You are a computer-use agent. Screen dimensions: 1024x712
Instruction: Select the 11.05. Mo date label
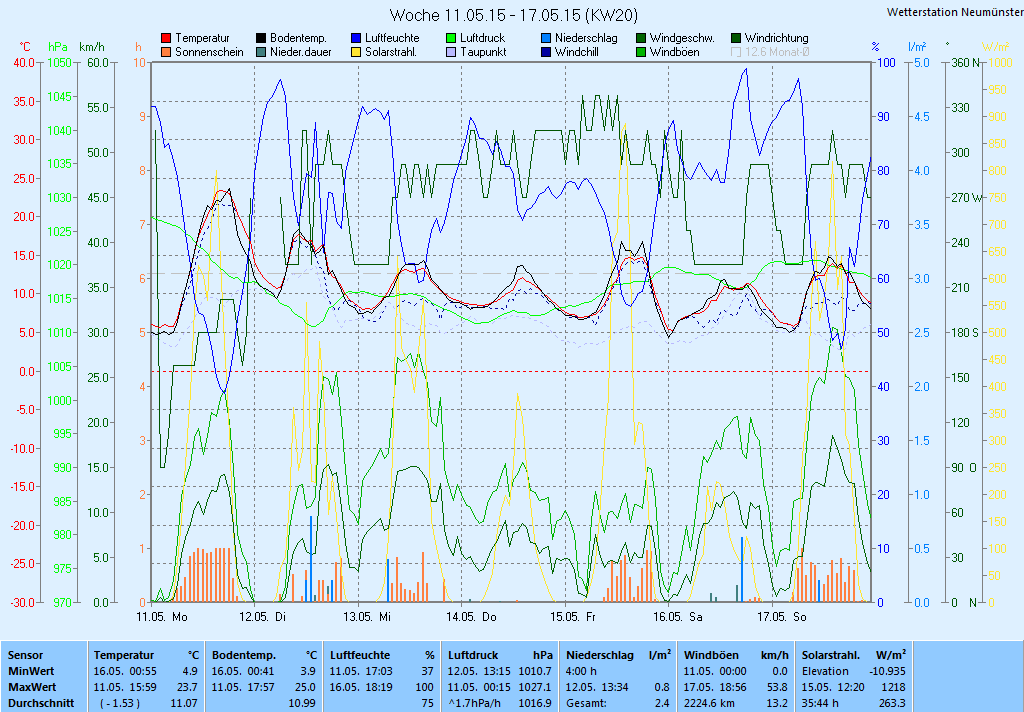click(x=161, y=617)
